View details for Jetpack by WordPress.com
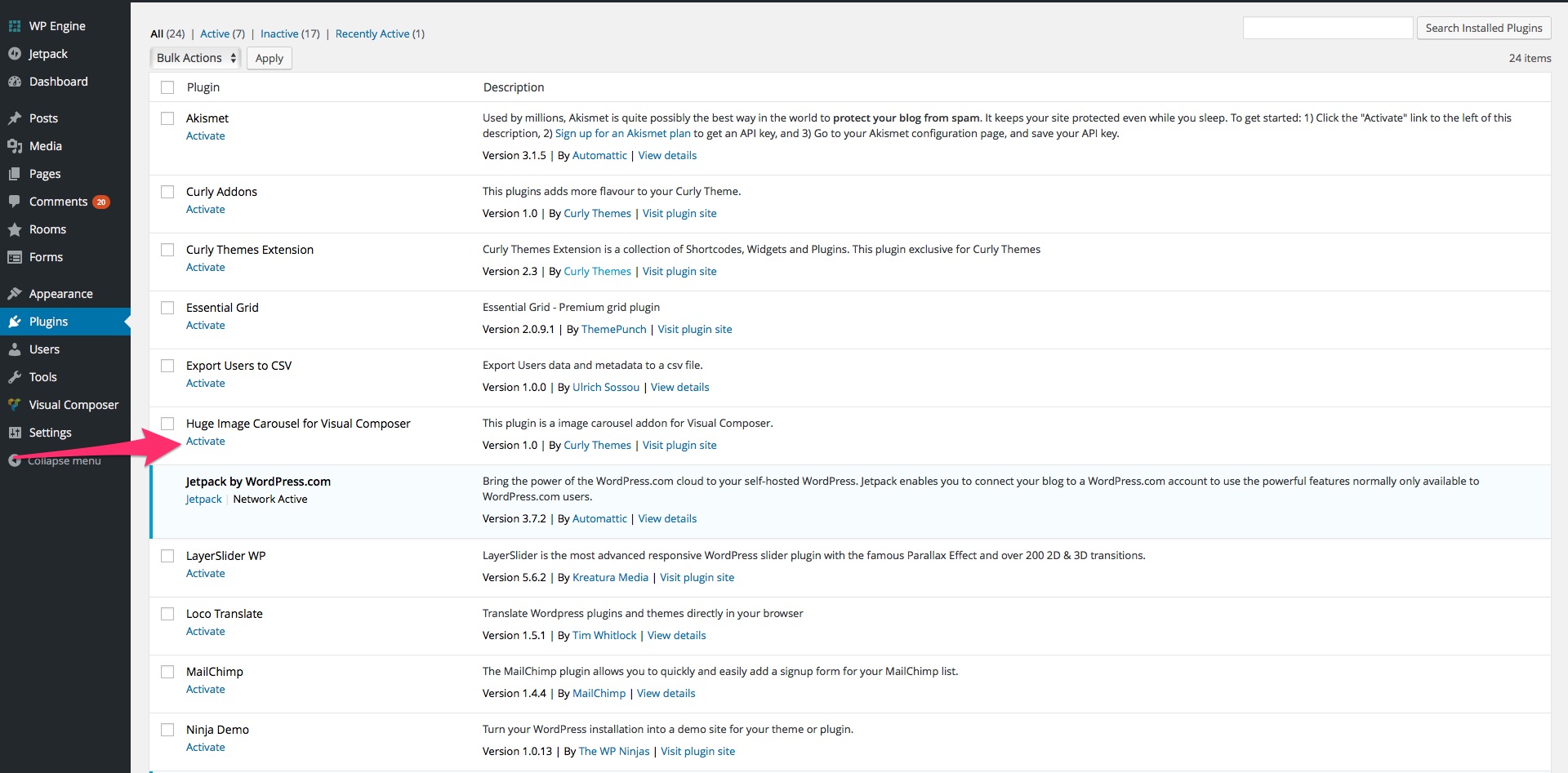Viewport: 1568px width, 773px height. coord(667,519)
